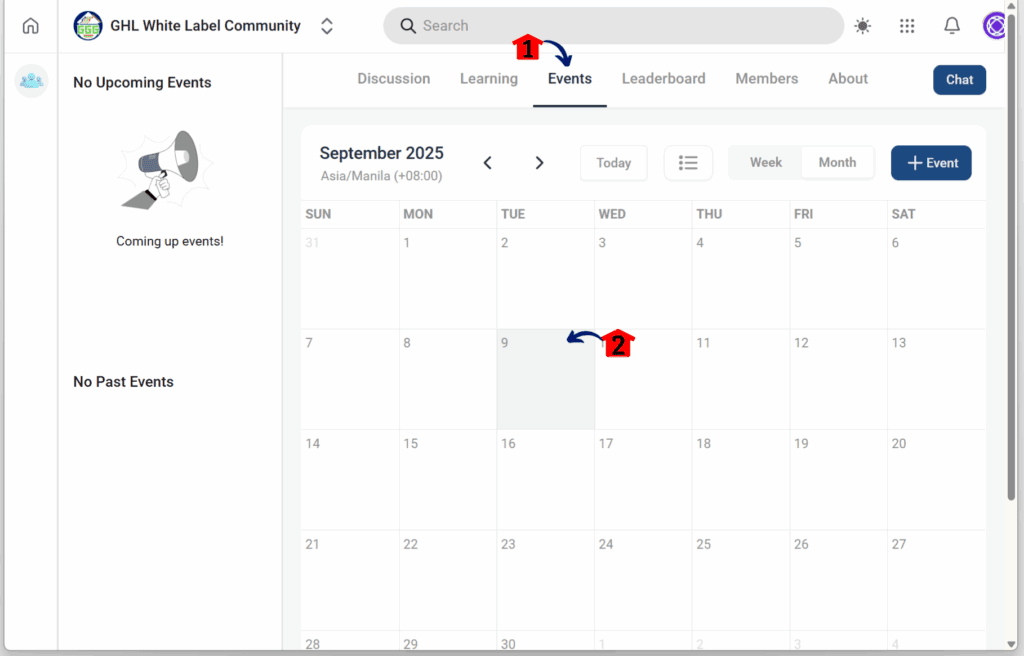Open the home icon

point(31,26)
